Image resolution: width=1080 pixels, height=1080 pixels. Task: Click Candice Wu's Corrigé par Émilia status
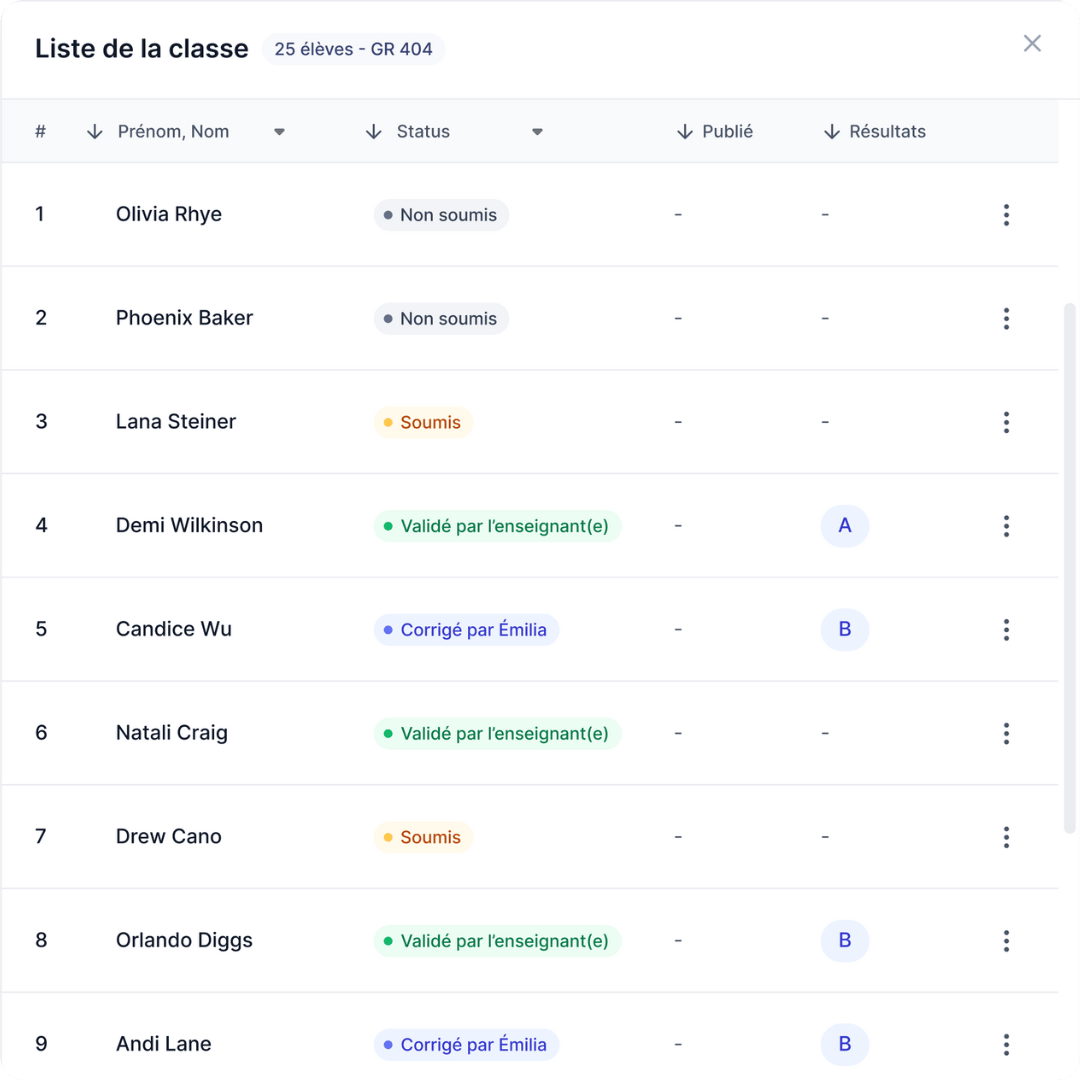tap(466, 630)
